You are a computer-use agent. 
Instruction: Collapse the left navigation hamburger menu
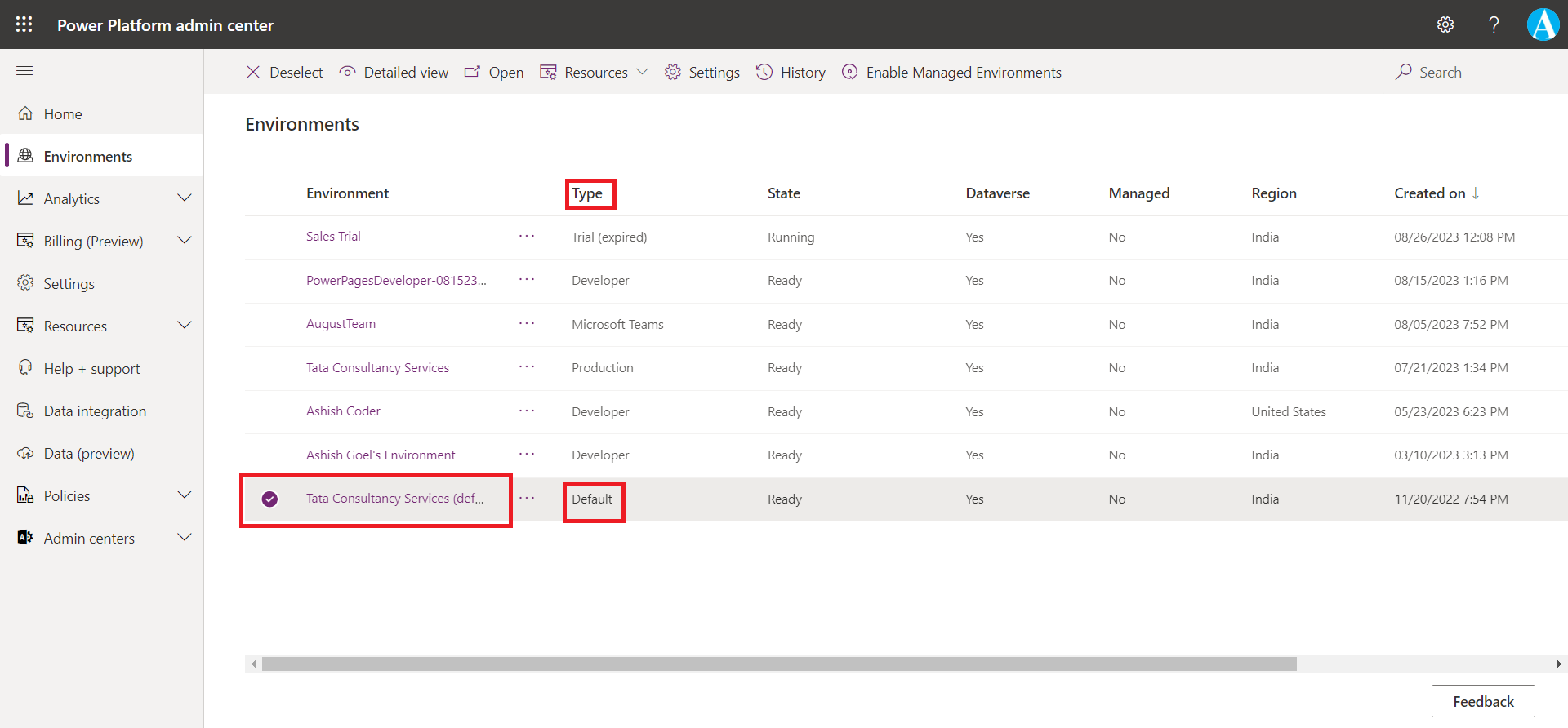point(24,71)
